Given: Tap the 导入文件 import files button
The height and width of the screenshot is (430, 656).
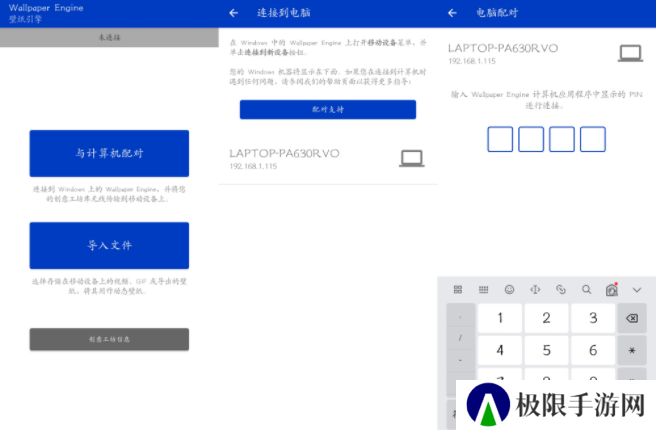Looking at the screenshot, I should pos(109,245).
